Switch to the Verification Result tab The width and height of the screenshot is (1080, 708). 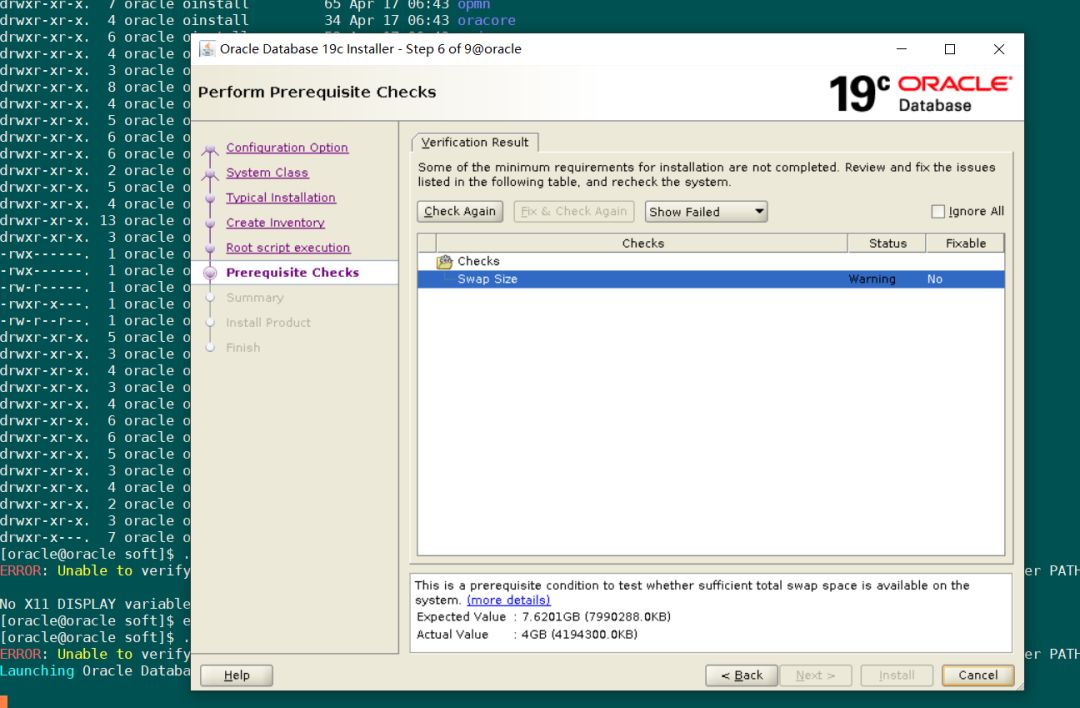pyautogui.click(x=475, y=143)
